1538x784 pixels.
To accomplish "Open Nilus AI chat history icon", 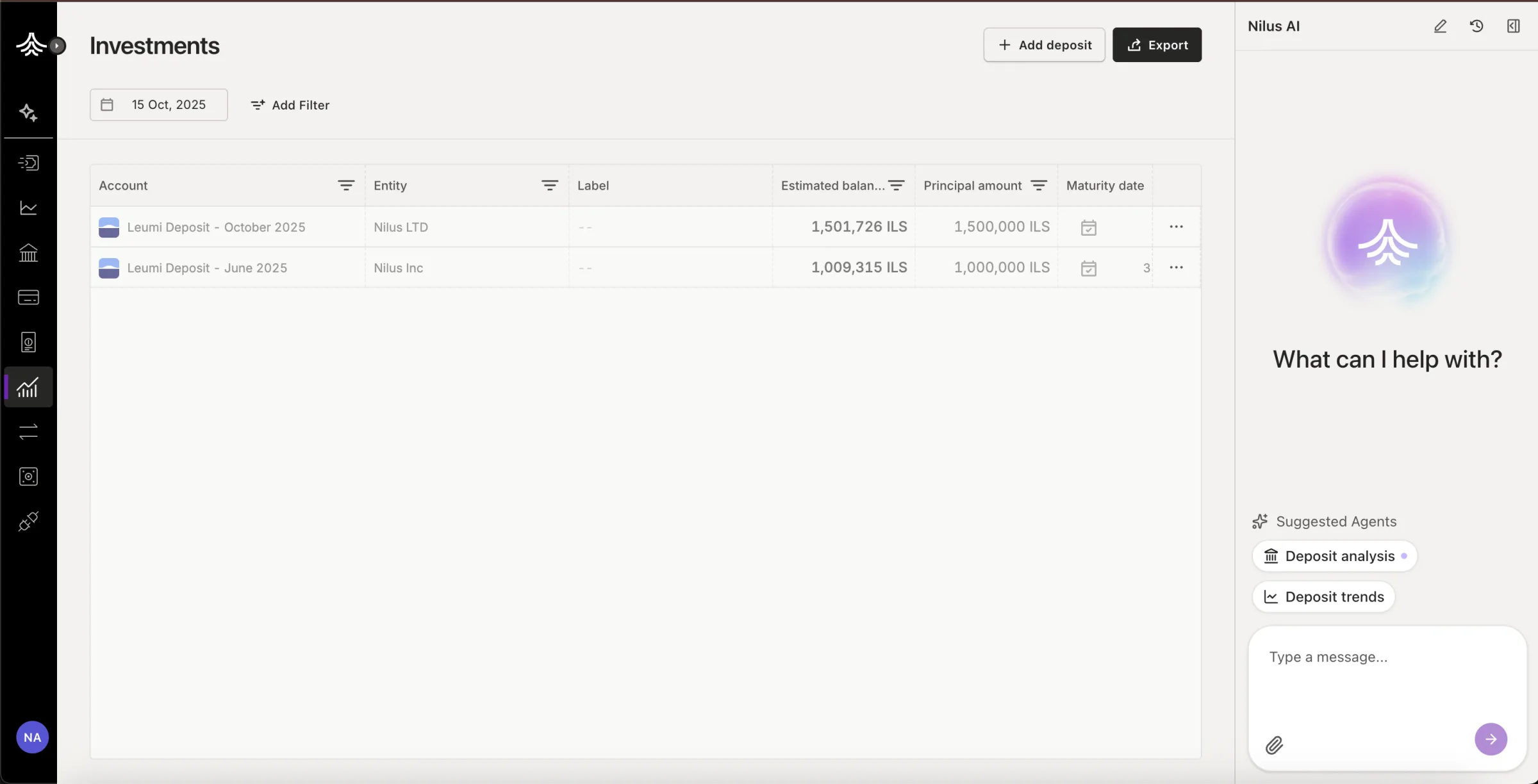I will 1476,26.
